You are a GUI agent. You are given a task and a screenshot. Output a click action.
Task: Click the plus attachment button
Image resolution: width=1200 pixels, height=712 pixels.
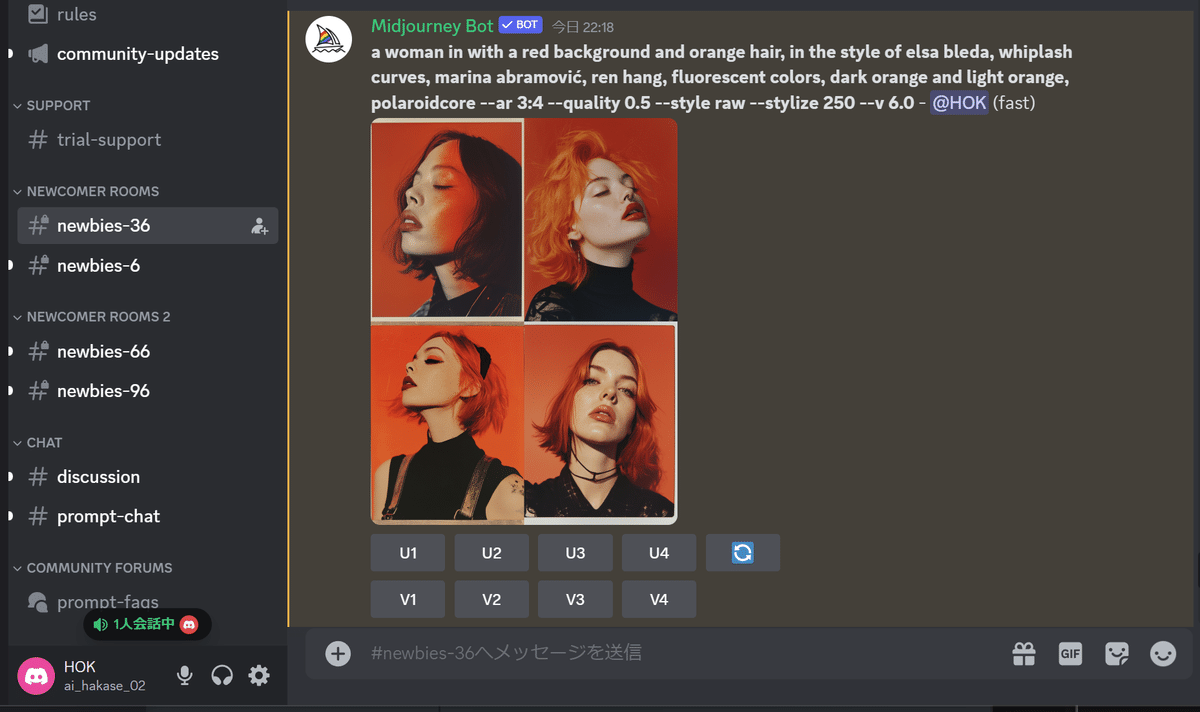(x=338, y=653)
